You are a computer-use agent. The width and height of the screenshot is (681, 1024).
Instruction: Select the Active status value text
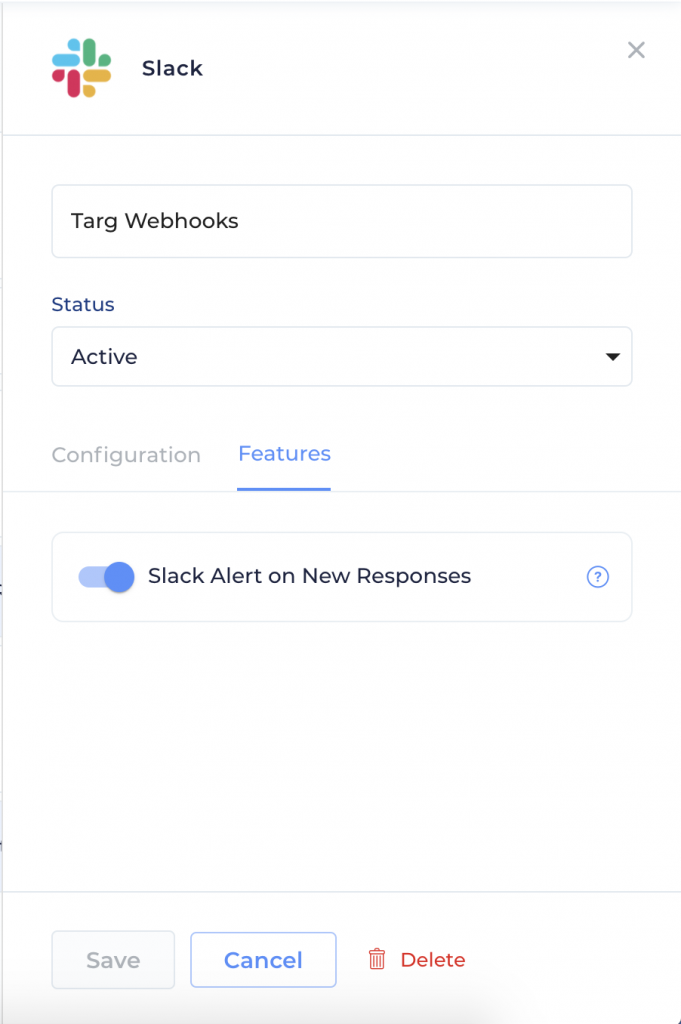[104, 357]
